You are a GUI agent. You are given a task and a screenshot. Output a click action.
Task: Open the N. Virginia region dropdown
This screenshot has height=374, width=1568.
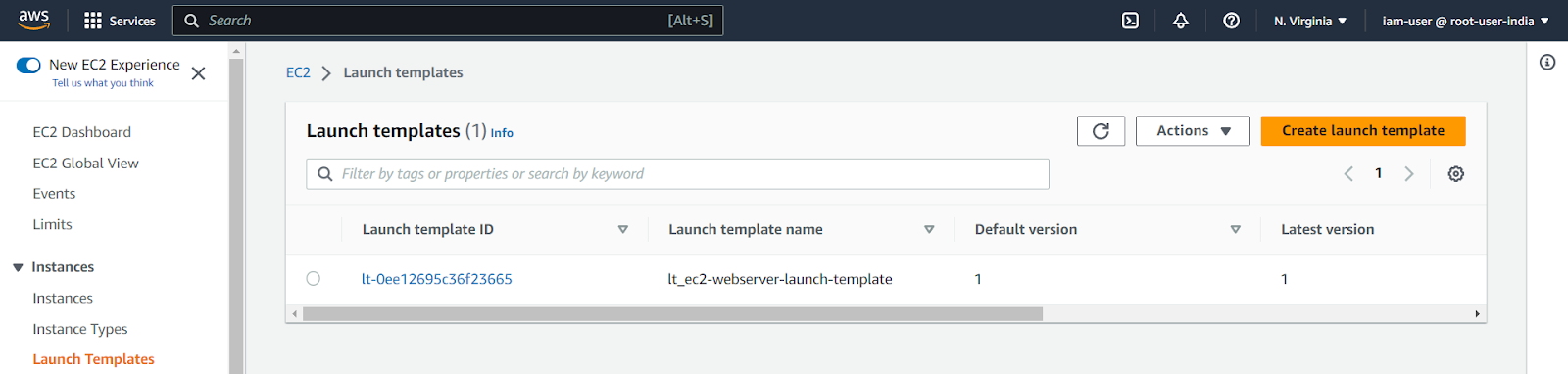(1310, 21)
